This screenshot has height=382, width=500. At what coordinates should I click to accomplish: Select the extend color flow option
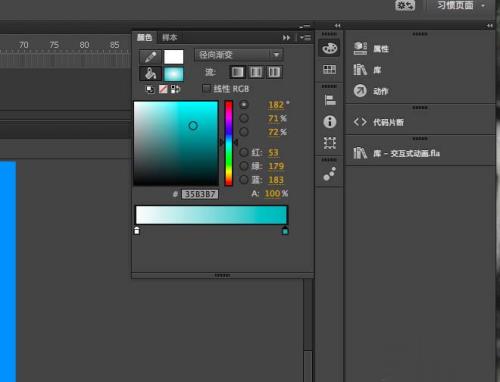click(237, 72)
